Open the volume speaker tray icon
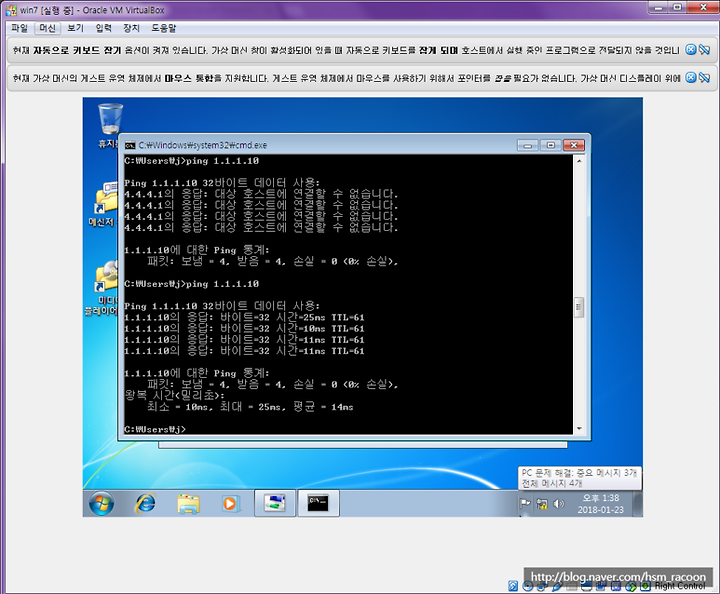Image resolution: width=720 pixels, height=594 pixels. (558, 504)
